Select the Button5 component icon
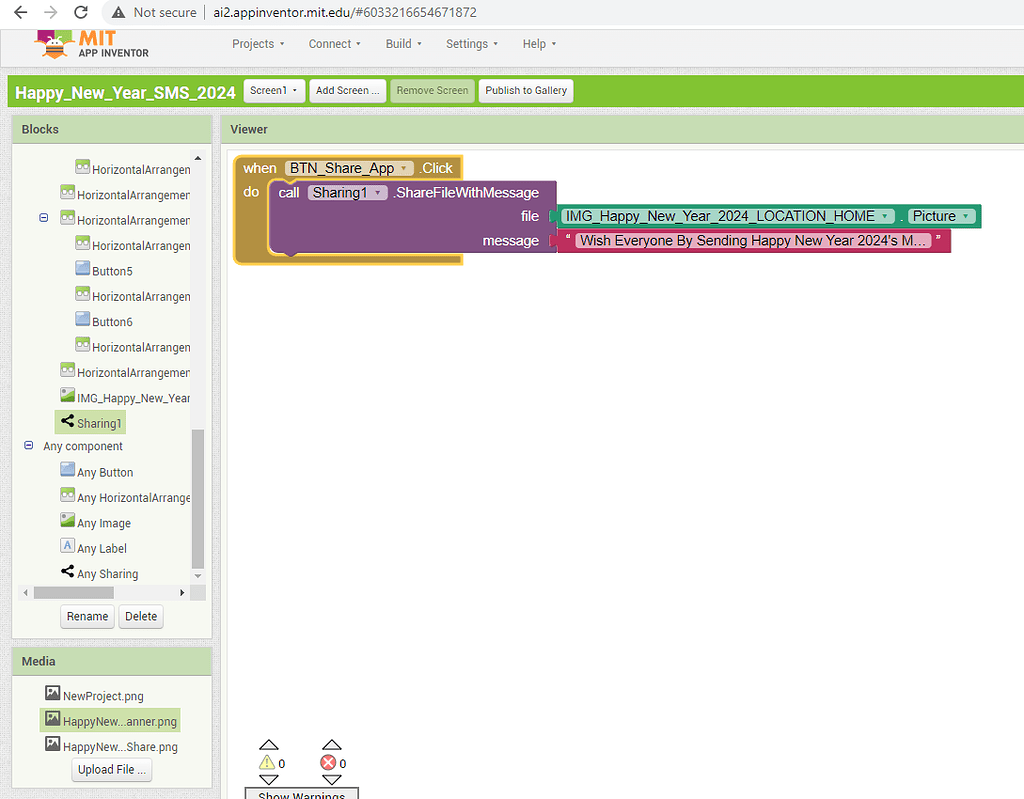 point(83,270)
